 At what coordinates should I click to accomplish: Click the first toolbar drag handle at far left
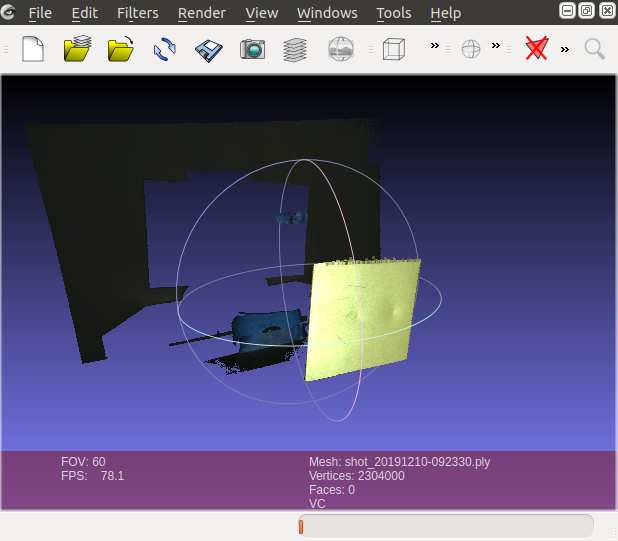pos(6,49)
